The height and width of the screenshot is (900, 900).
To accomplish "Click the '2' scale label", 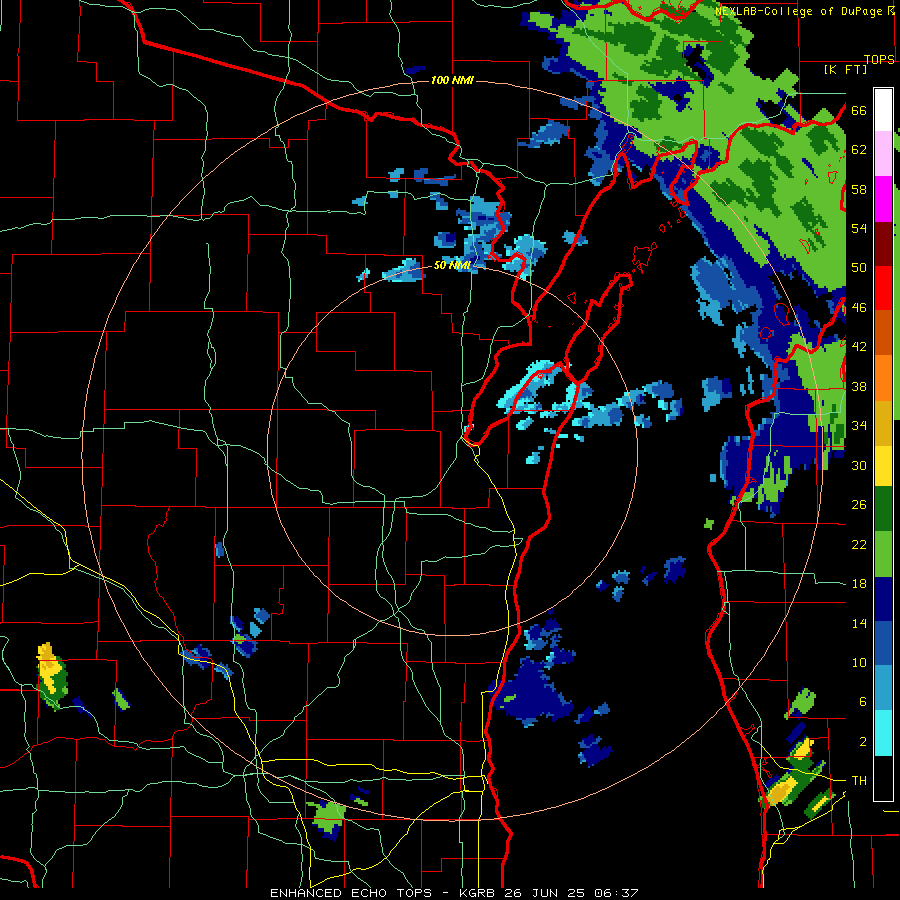I will 862,742.
